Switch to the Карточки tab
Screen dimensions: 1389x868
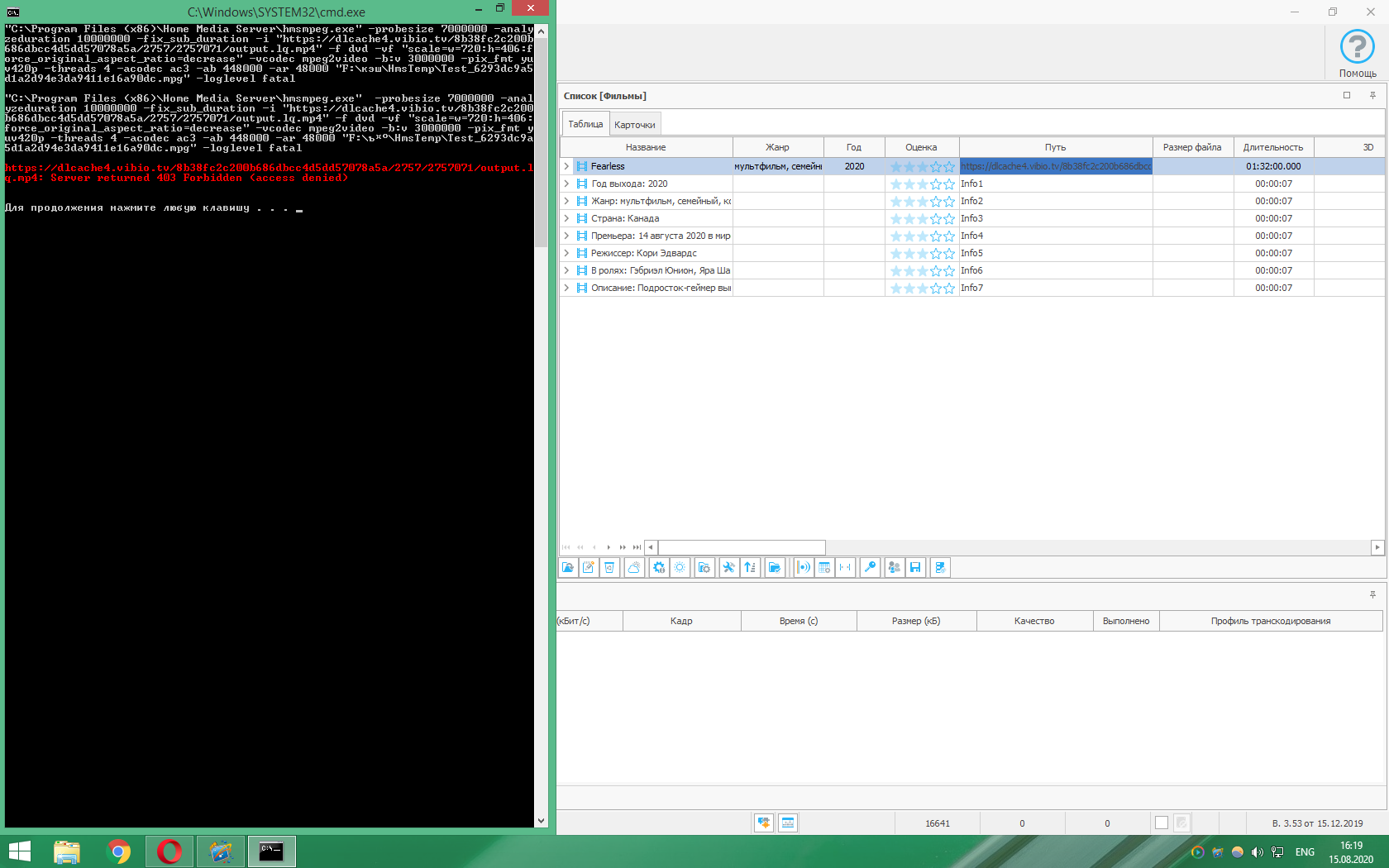pyautogui.click(x=634, y=125)
